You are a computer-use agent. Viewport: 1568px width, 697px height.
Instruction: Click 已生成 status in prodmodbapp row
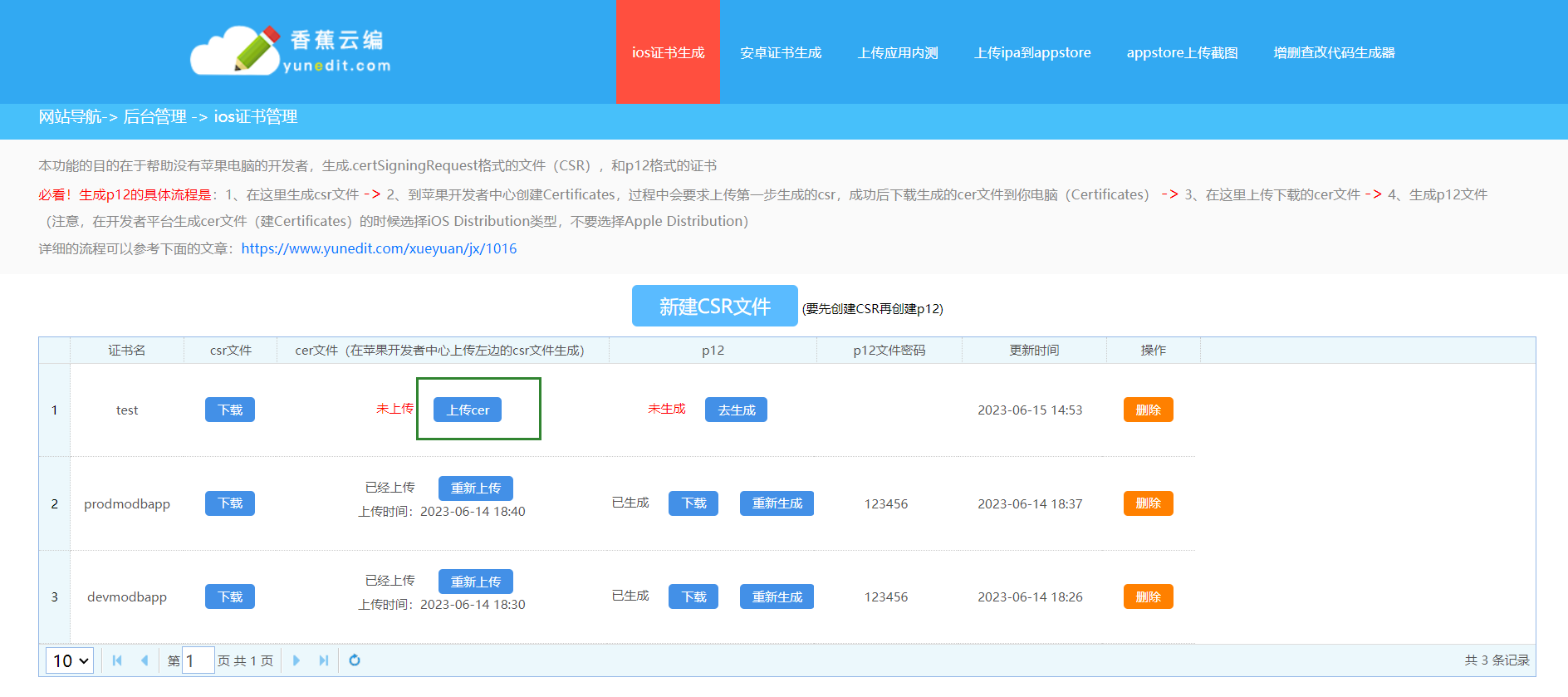click(x=630, y=503)
